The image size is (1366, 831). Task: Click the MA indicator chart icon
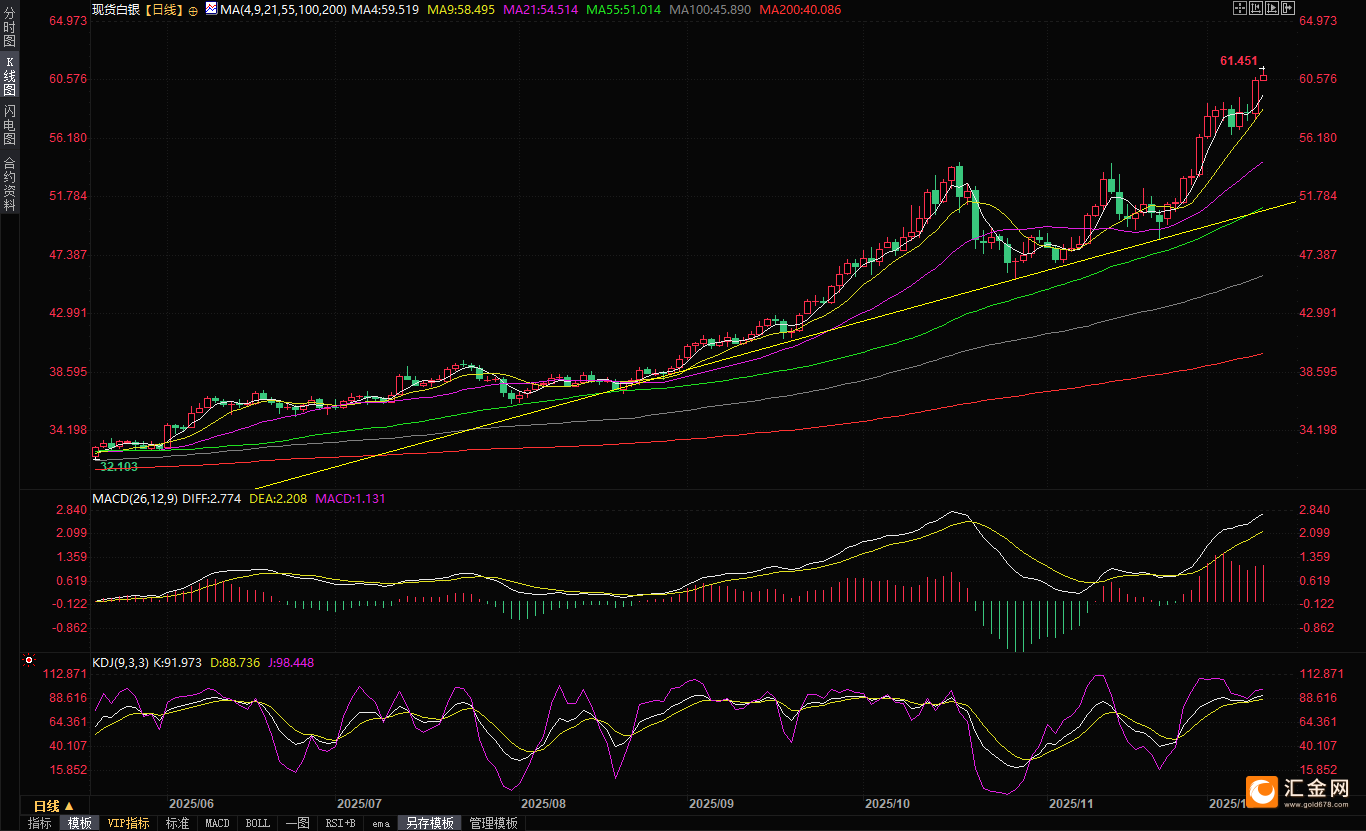click(211, 8)
